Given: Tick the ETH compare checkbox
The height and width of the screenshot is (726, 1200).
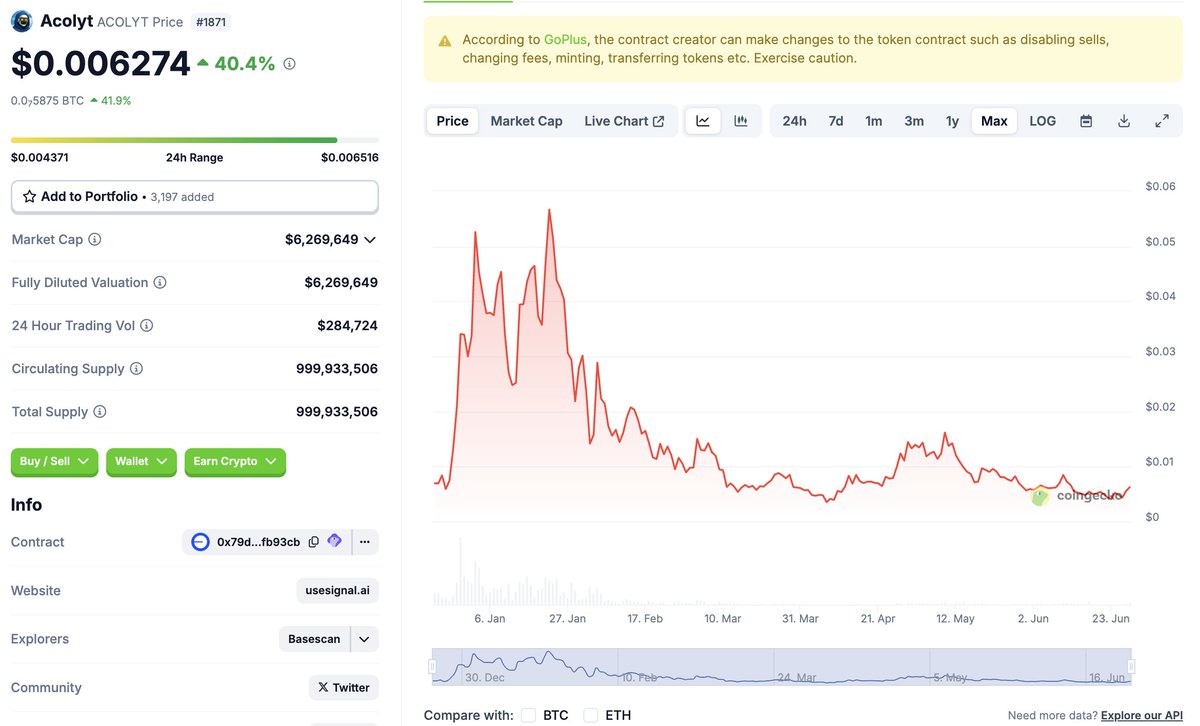Looking at the screenshot, I should 591,715.
